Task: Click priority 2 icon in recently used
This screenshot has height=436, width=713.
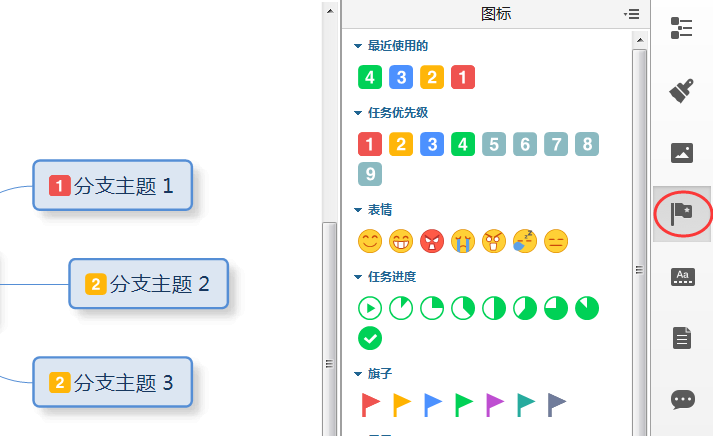Action: pyautogui.click(x=432, y=77)
